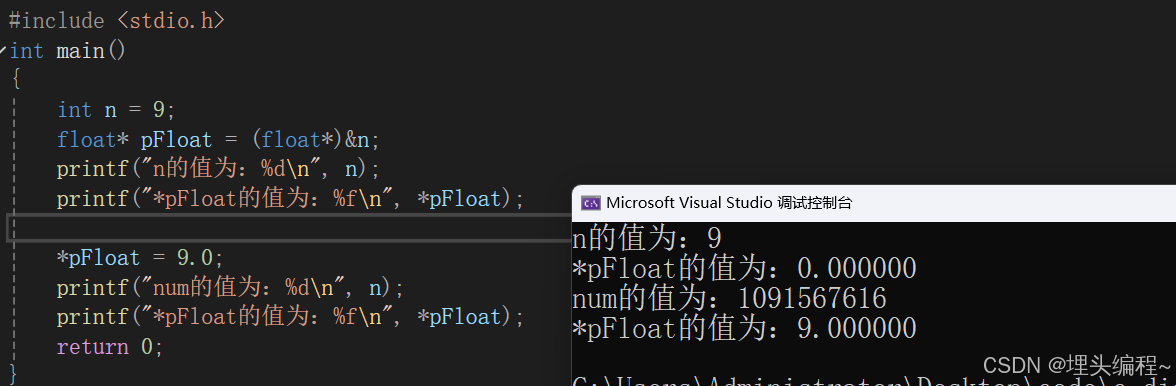This screenshot has height=386, width=1176.
Task: Click the printf line with n的值为
Action: coord(219,169)
